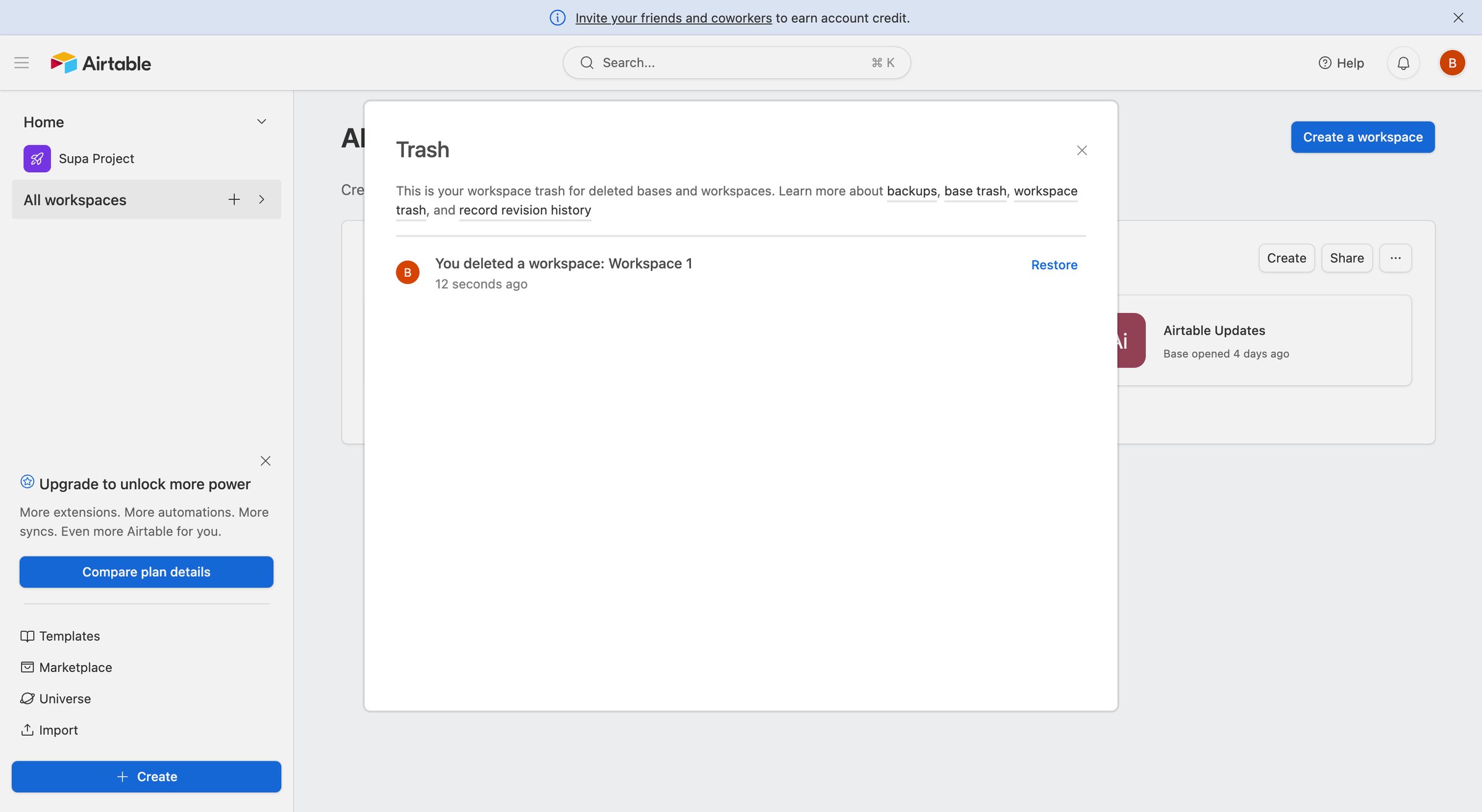The width and height of the screenshot is (1482, 812).
Task: Click the upgrade star badge icon
Action: click(x=27, y=482)
